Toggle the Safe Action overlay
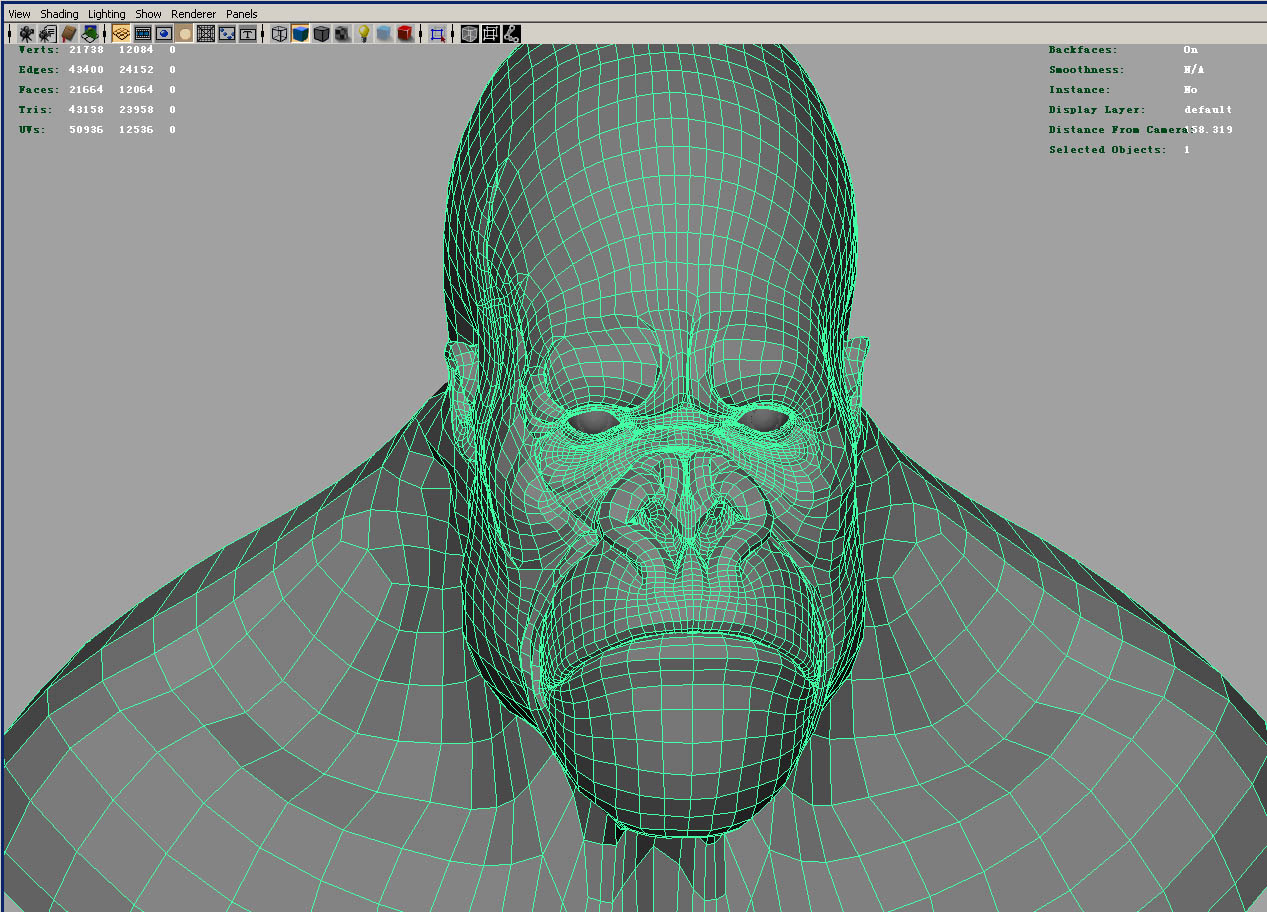Viewport: 1267px width, 912px height. 227,34
